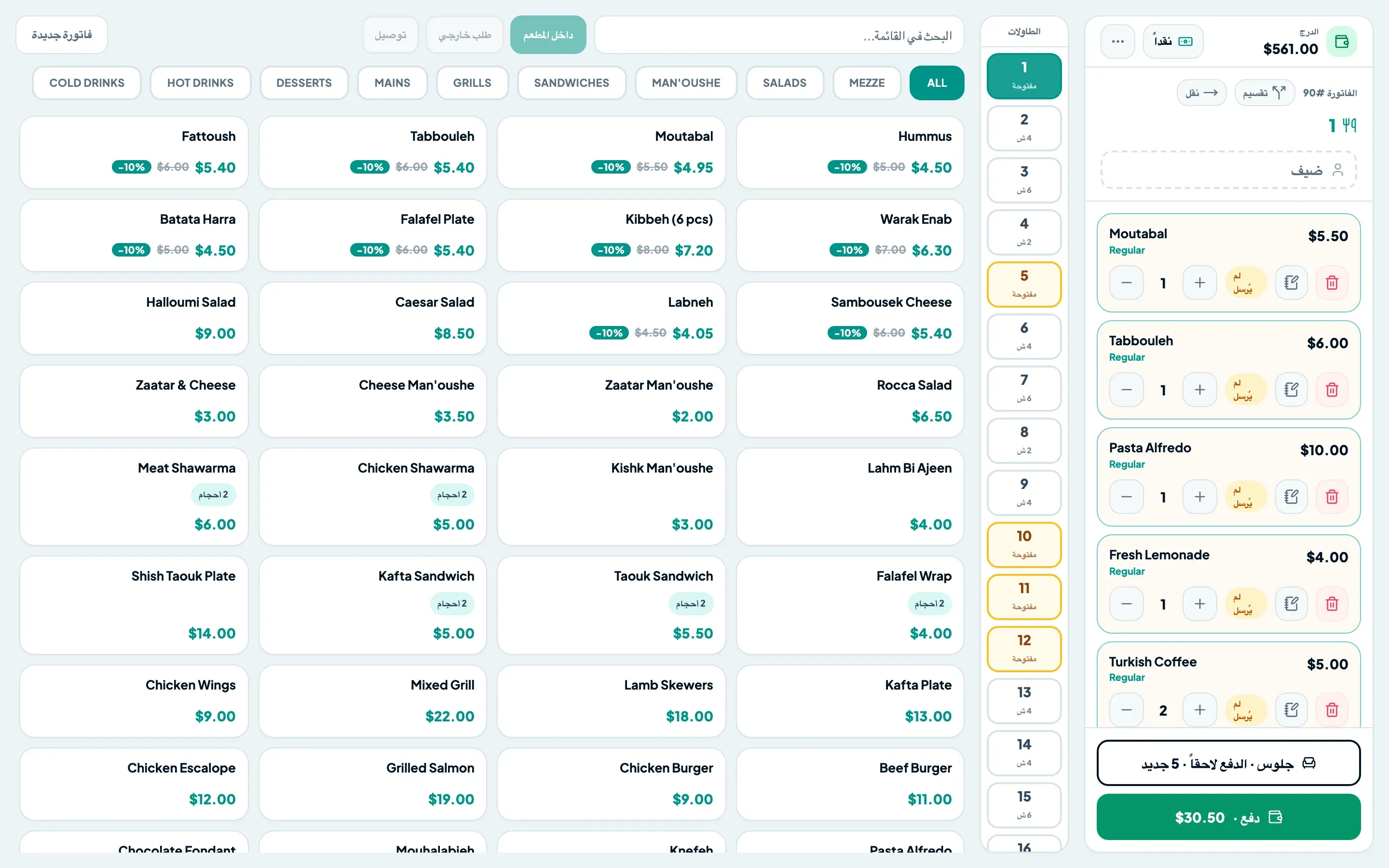1389x868 pixels.
Task: Show the GRILLS category
Action: click(472, 82)
